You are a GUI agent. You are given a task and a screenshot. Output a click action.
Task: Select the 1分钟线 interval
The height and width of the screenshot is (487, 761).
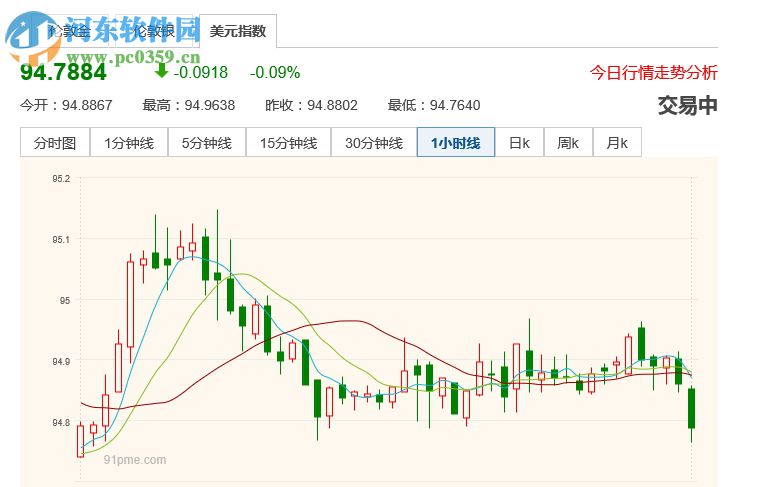tap(129, 143)
